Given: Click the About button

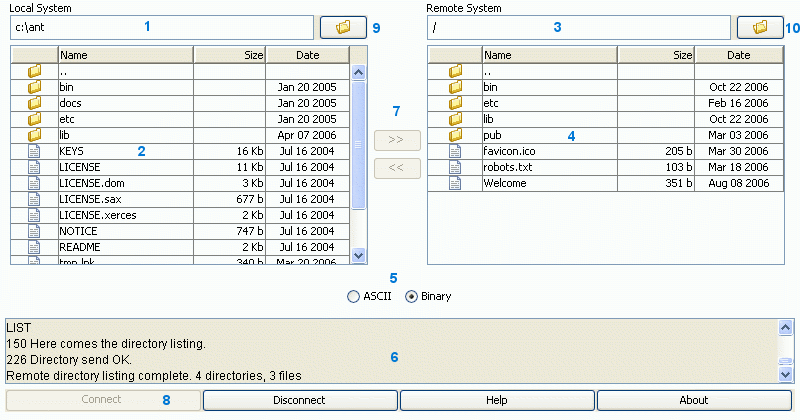Looking at the screenshot, I should tap(693, 400).
